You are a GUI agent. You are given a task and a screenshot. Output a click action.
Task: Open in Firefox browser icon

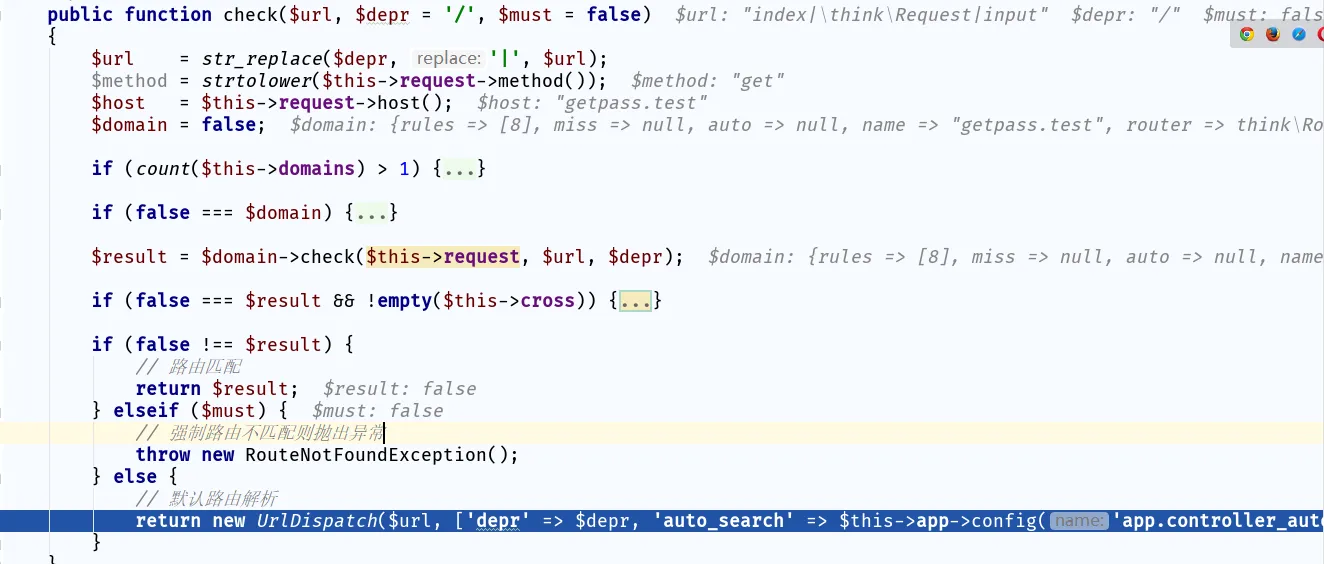[x=1273, y=34]
